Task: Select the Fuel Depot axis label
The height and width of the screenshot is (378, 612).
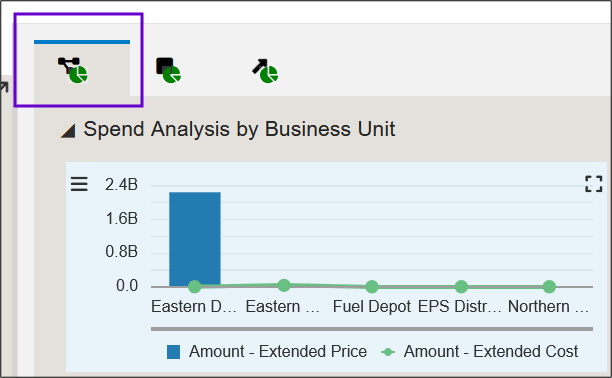Action: (372, 307)
